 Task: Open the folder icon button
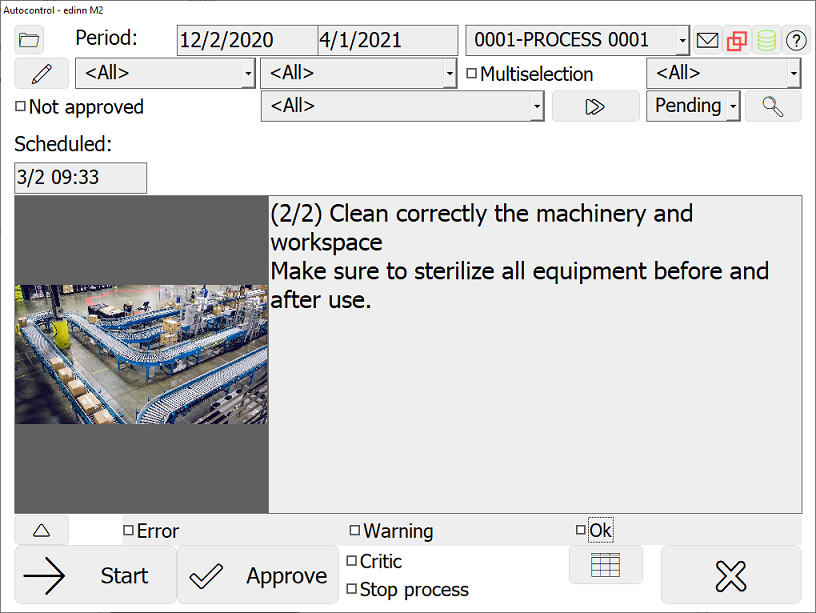(29, 40)
